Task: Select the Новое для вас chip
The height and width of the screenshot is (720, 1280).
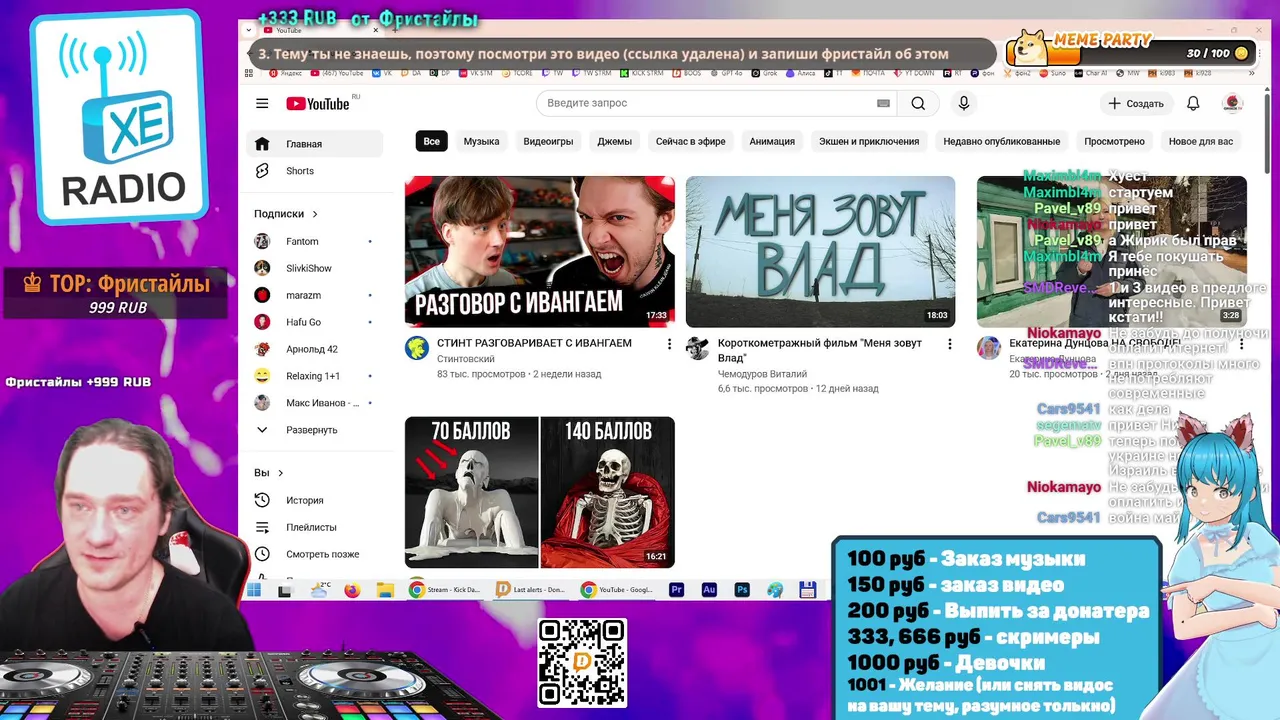Action: (x=1200, y=141)
